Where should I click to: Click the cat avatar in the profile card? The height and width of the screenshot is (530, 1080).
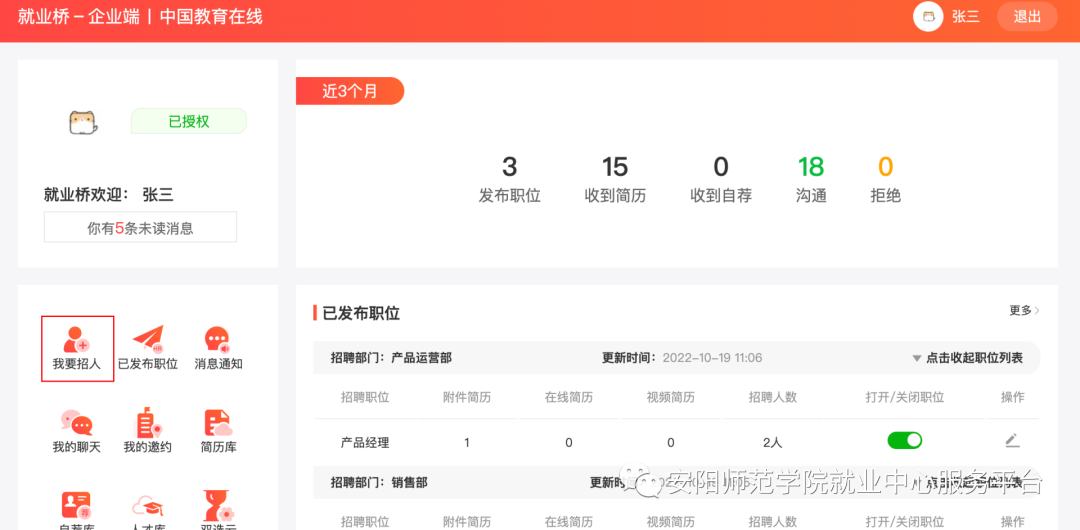pos(83,123)
